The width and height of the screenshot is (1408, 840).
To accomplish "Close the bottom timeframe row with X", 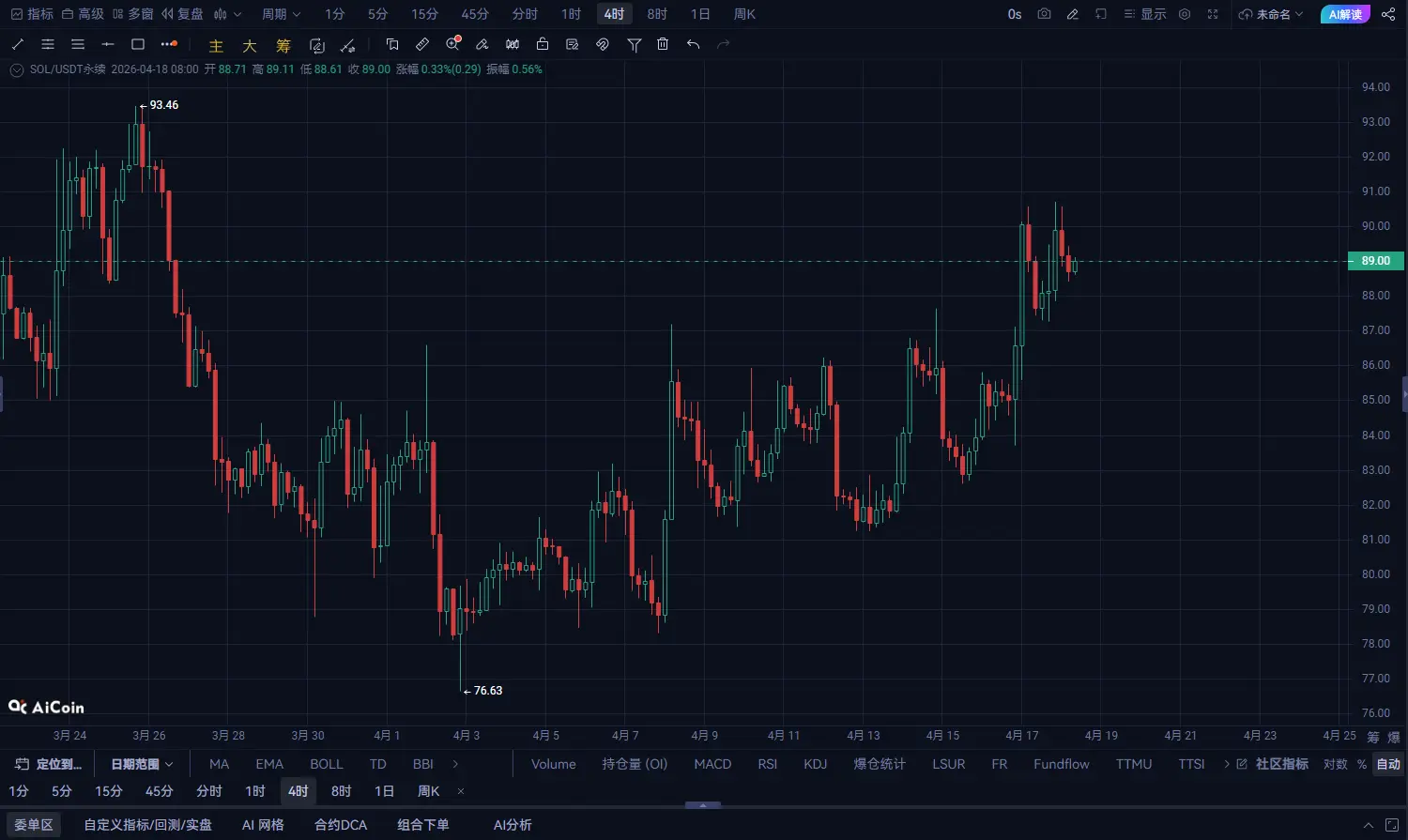I will [461, 791].
